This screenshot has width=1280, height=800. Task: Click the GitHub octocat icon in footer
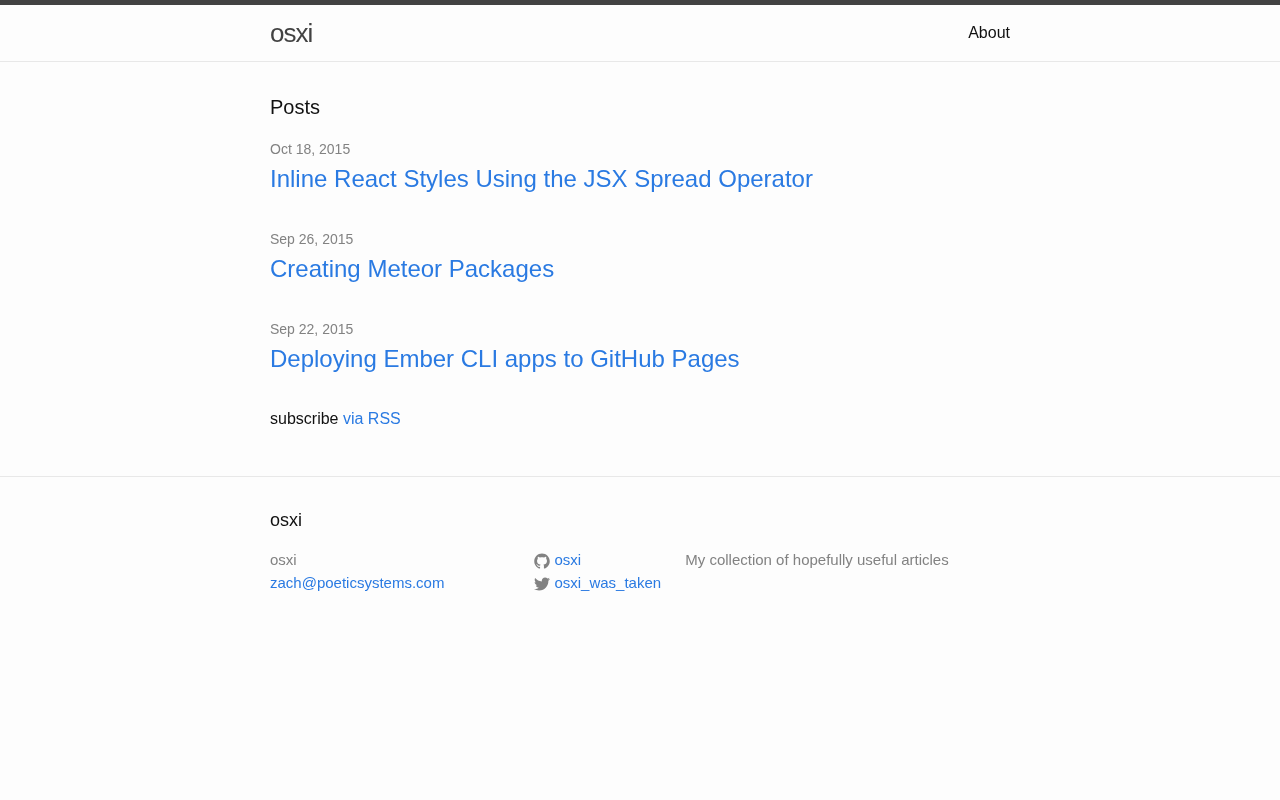click(542, 561)
